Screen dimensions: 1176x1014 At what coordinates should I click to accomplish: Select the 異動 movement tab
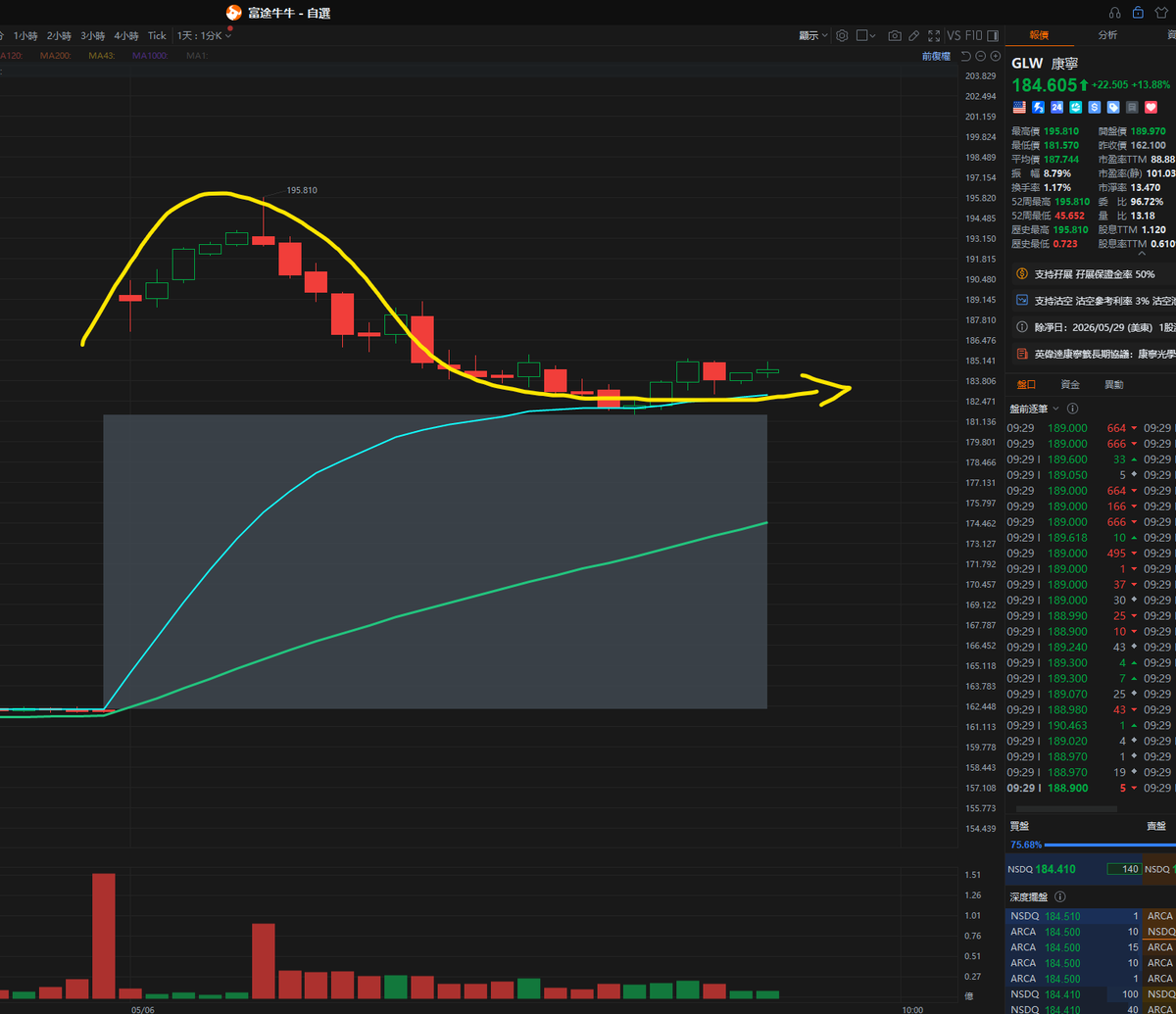[x=1114, y=385]
